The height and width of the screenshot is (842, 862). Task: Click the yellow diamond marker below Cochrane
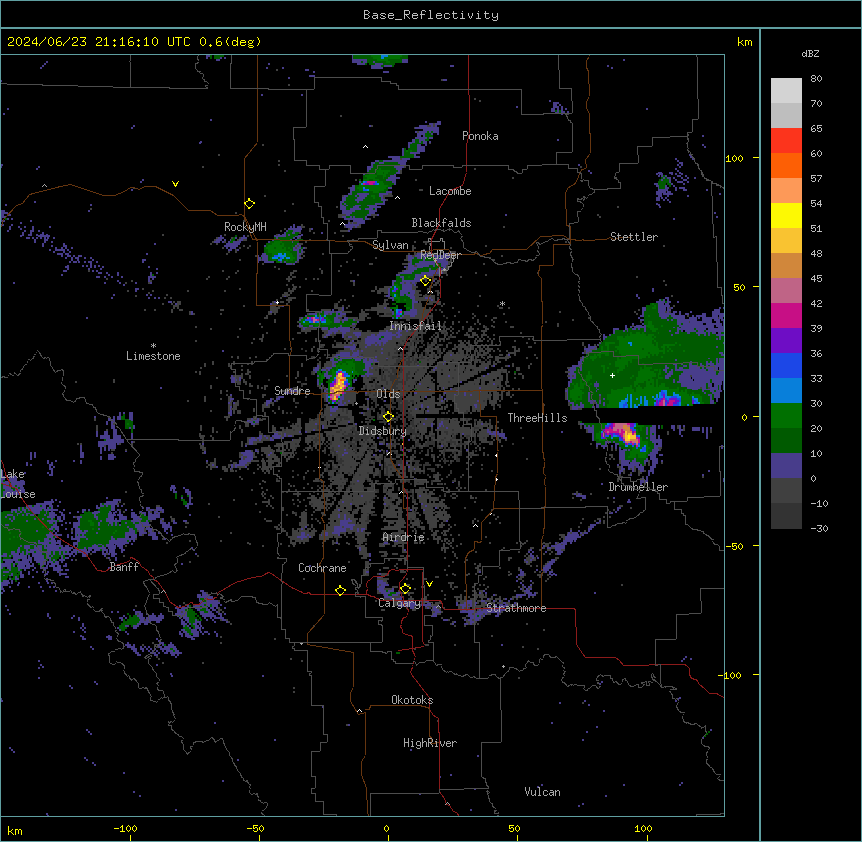point(340,590)
